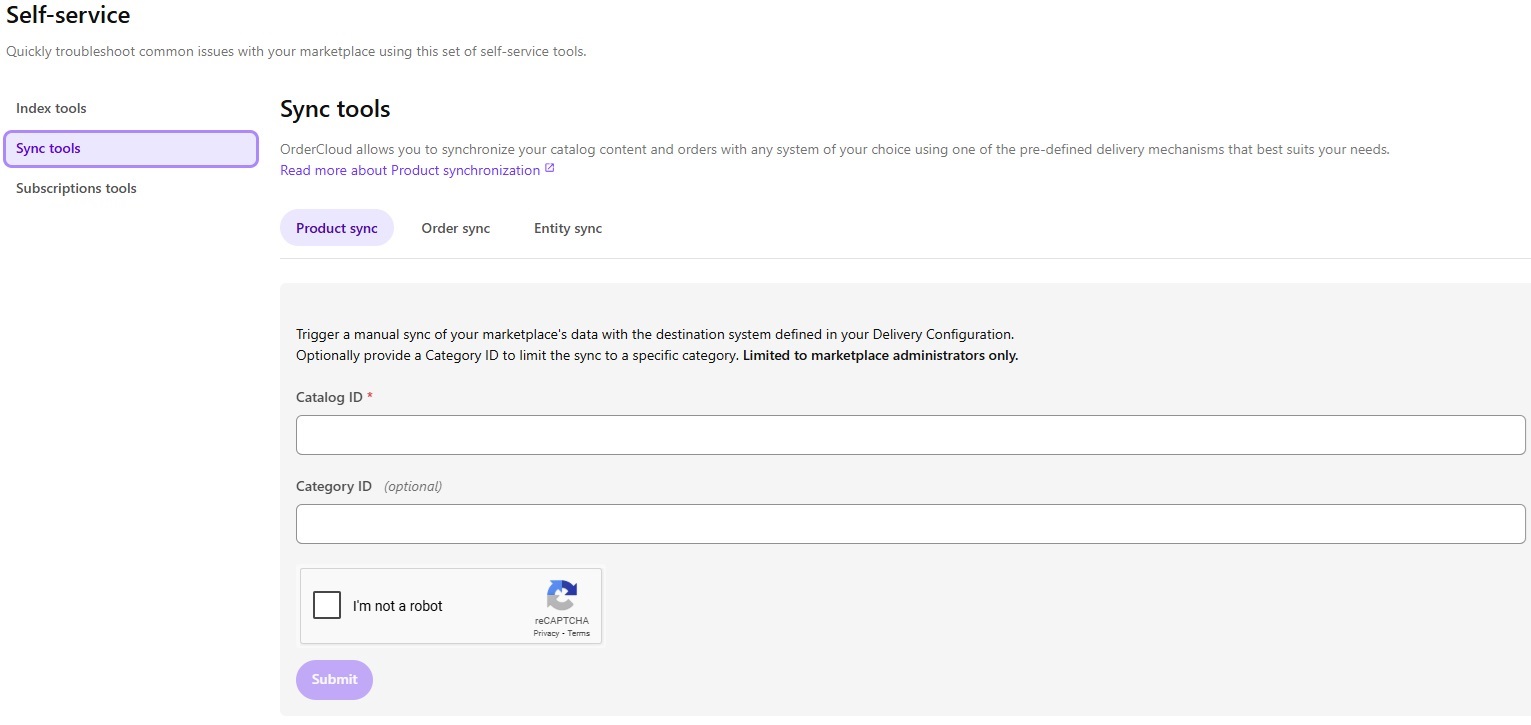Click the I'm not a robot label text
1531x725 pixels.
(397, 606)
